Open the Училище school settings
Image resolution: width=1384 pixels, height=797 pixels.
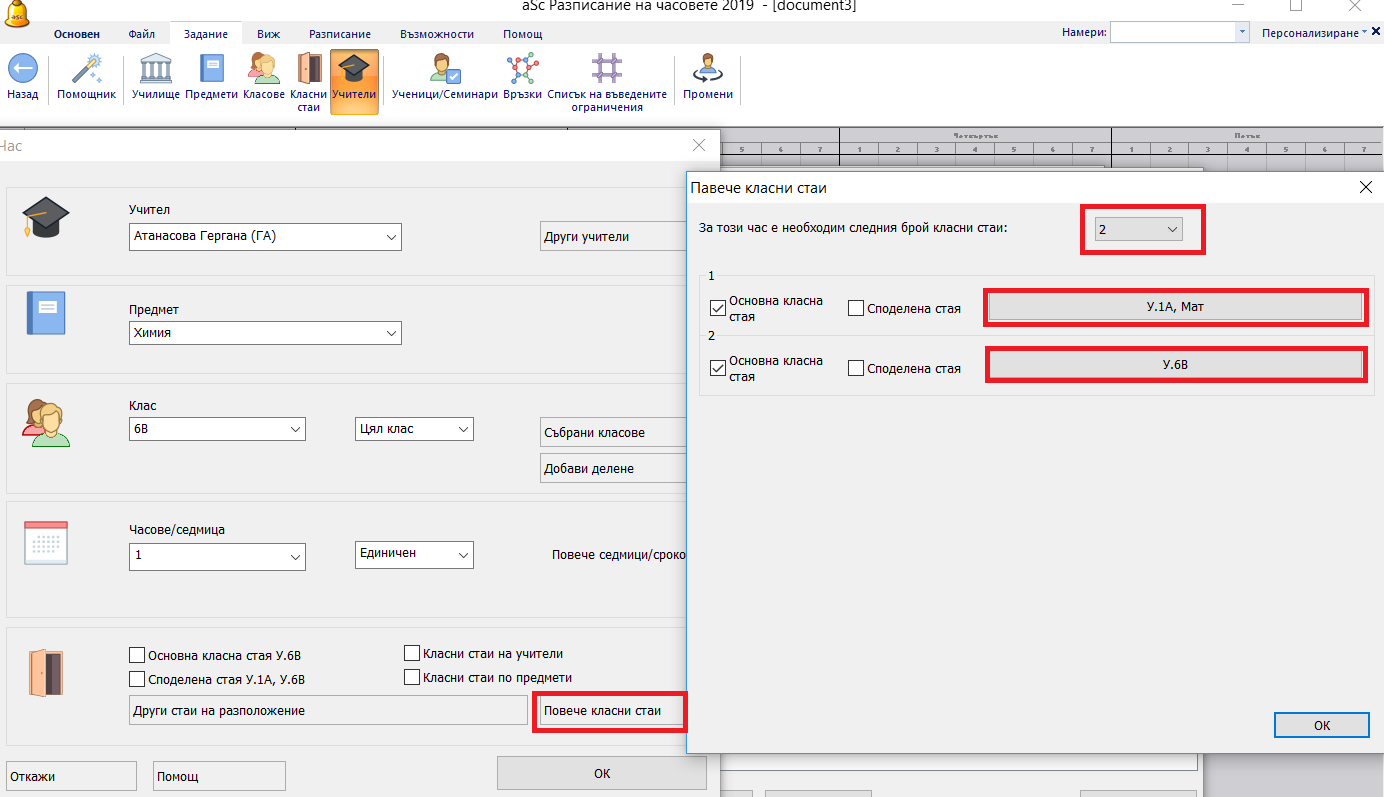pyautogui.click(x=155, y=71)
